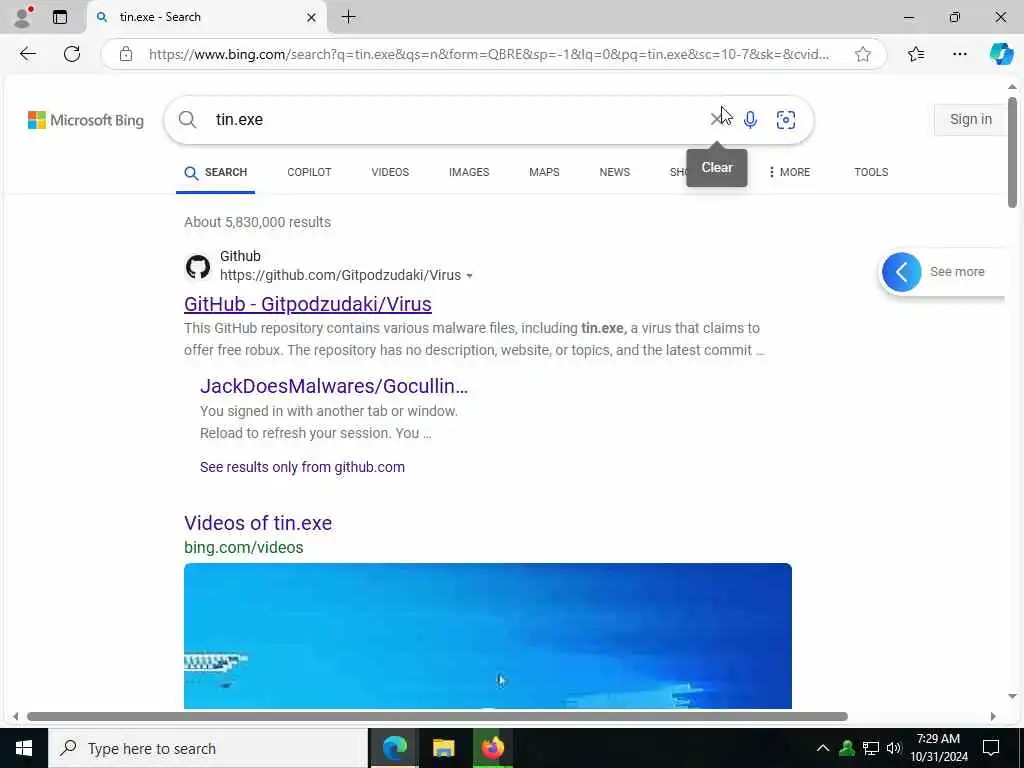This screenshot has width=1024, height=768.
Task: Click the scroll down arrow
Action: [x=1012, y=697]
